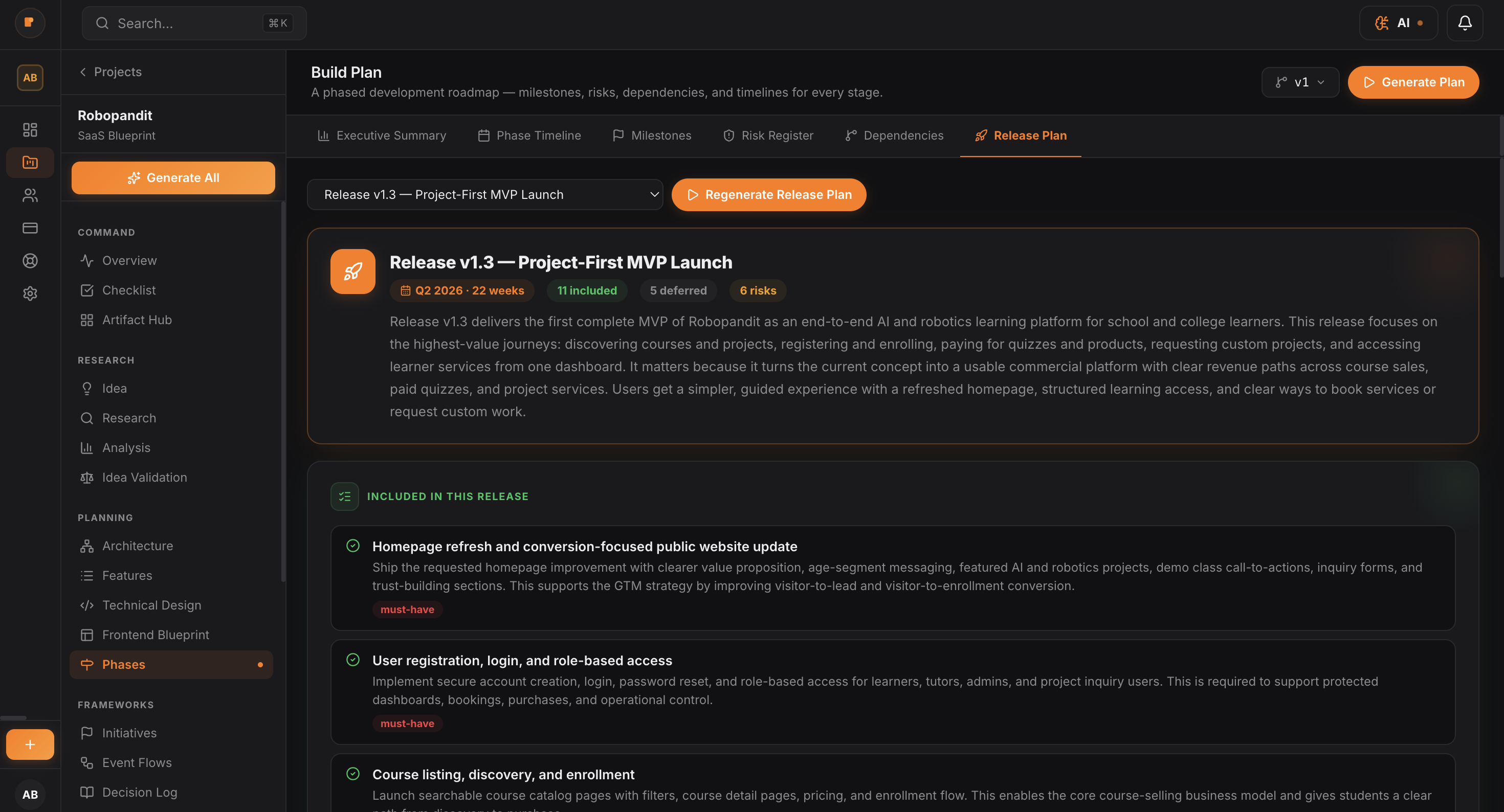Select the Idea Validation research item
1504x812 pixels.
[x=144, y=477]
